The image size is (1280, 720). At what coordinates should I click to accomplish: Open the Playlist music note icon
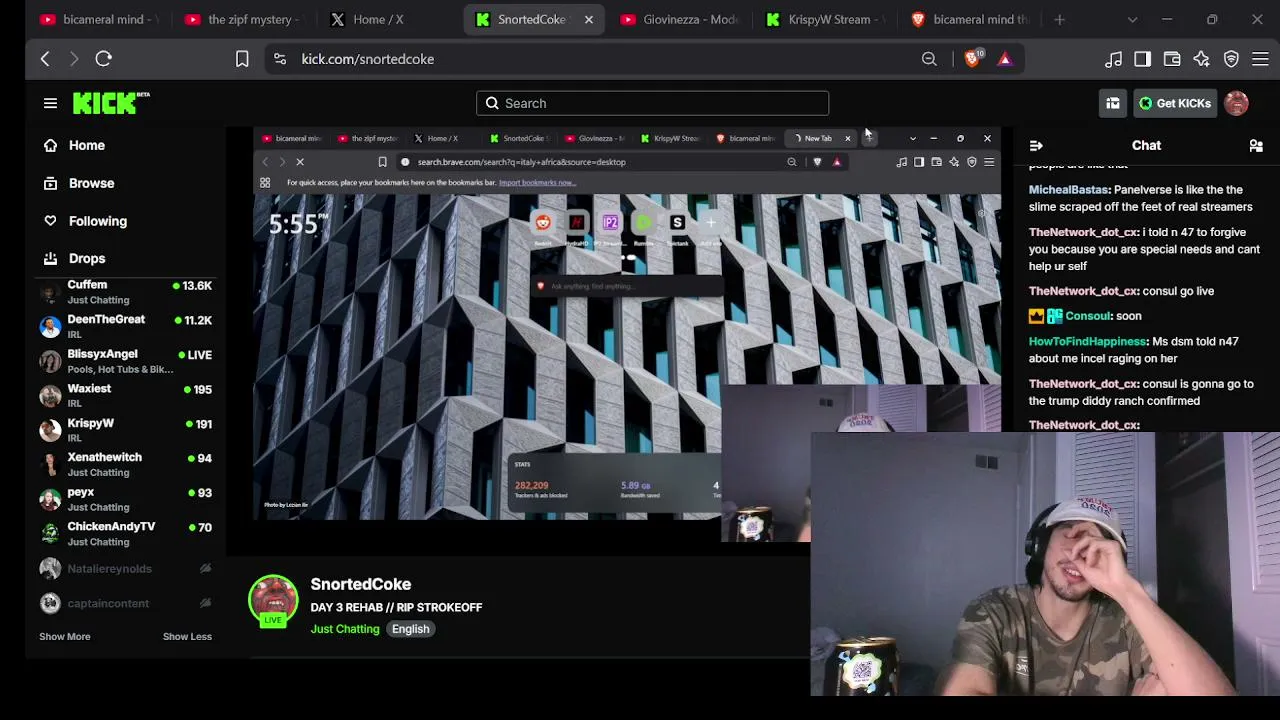[x=1113, y=59]
